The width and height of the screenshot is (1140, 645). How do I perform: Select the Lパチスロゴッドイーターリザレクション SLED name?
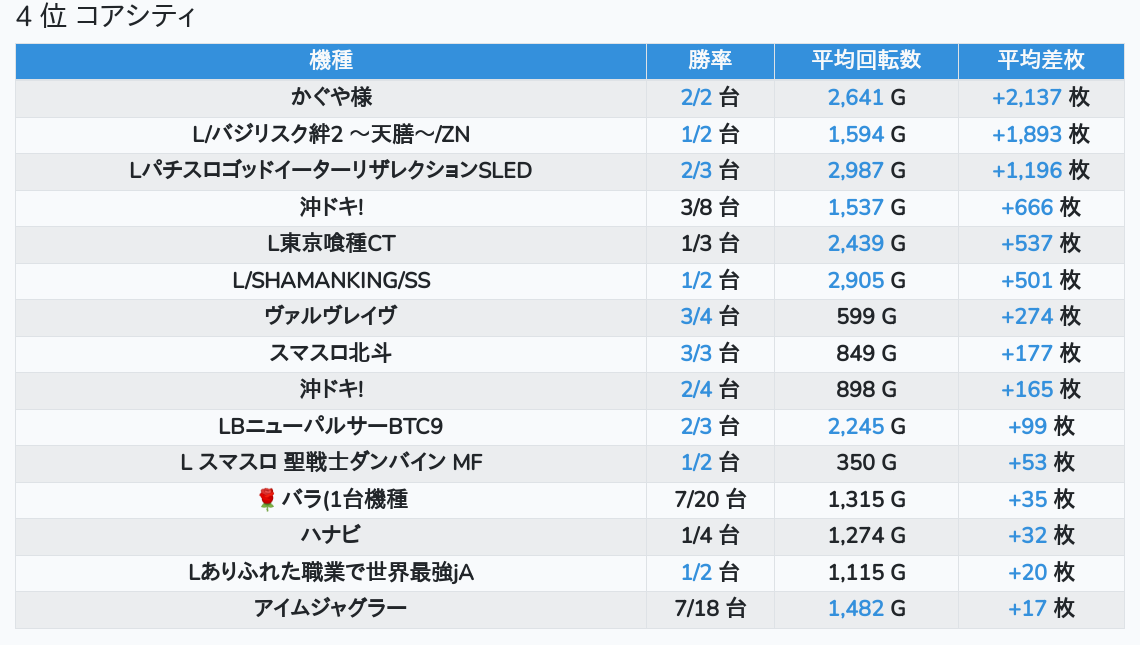(331, 171)
